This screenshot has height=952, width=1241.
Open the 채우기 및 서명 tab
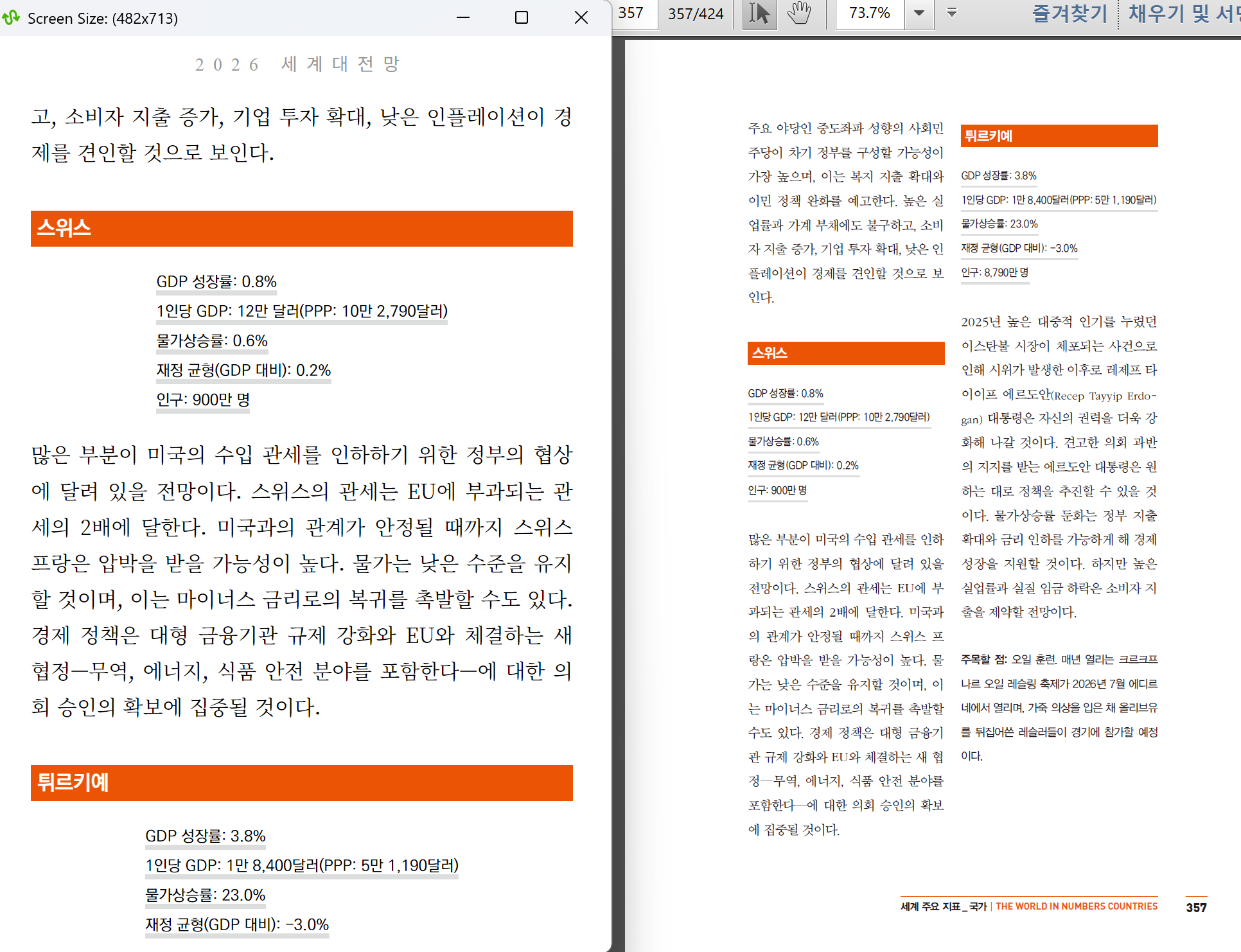click(x=1184, y=13)
